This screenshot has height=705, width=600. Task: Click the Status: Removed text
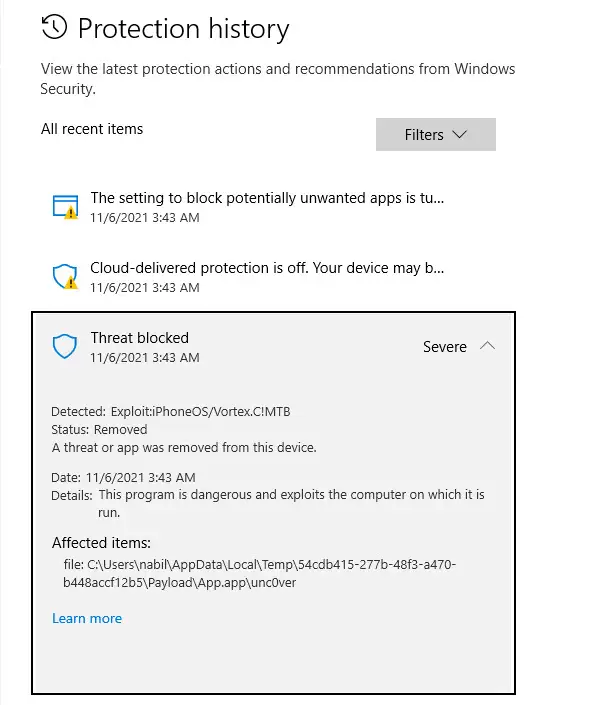[x=99, y=429]
